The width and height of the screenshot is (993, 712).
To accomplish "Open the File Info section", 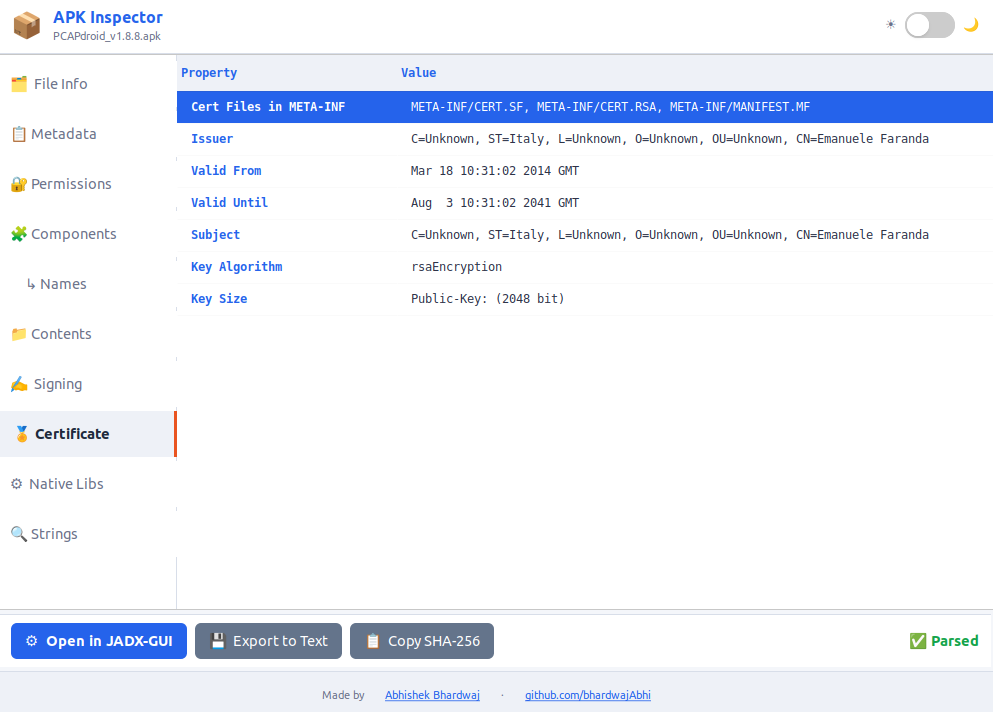I will click(x=88, y=84).
